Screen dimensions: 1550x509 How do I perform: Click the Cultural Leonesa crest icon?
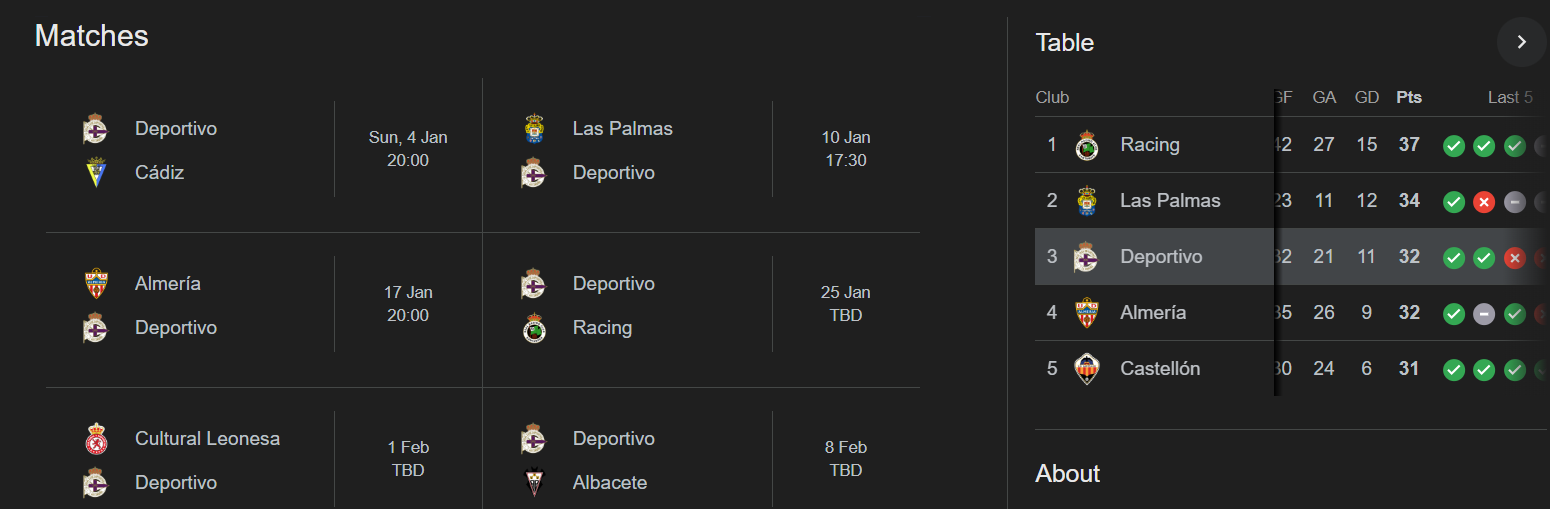(x=95, y=439)
